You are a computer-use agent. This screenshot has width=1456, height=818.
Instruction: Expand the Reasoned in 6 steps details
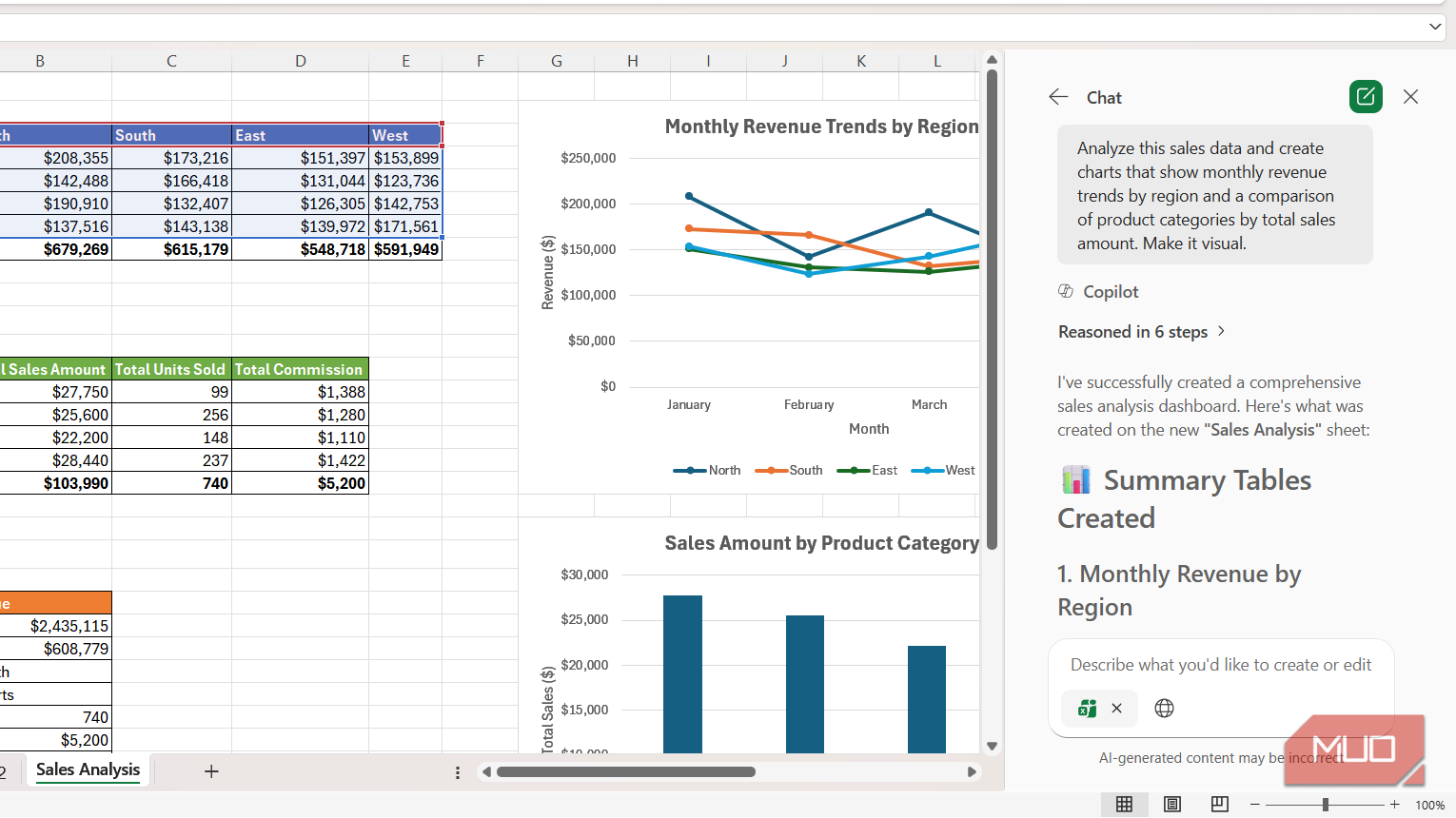click(1142, 332)
